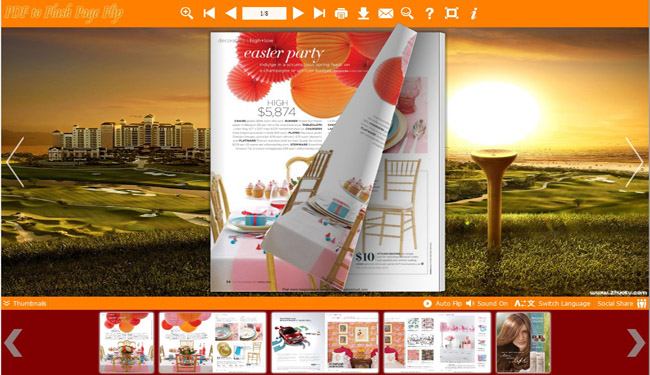
Task: Flip forward with the right stage arrow
Action: pos(635,162)
